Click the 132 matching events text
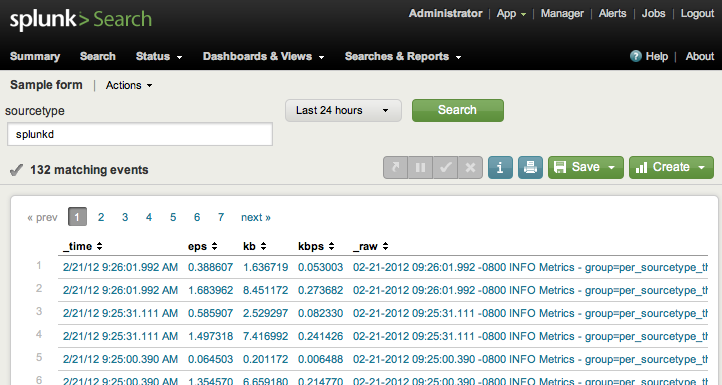This screenshot has height=385, width=722. click(89, 170)
